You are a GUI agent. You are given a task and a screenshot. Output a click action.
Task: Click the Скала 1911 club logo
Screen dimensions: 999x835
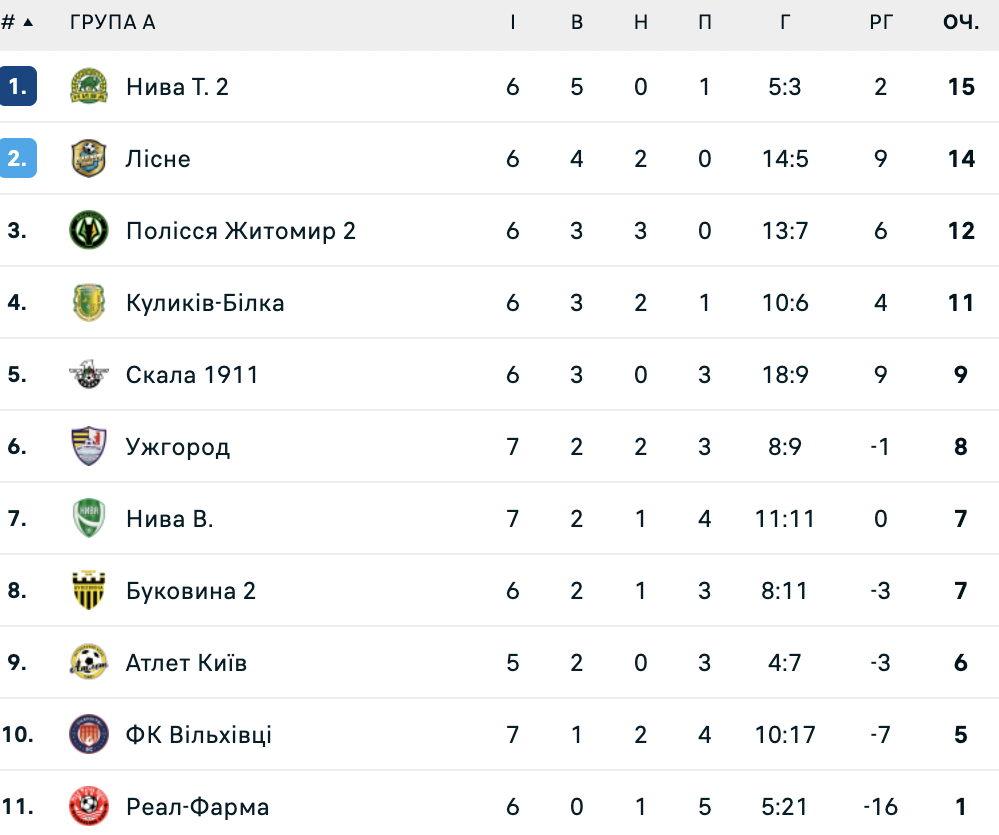[89, 375]
